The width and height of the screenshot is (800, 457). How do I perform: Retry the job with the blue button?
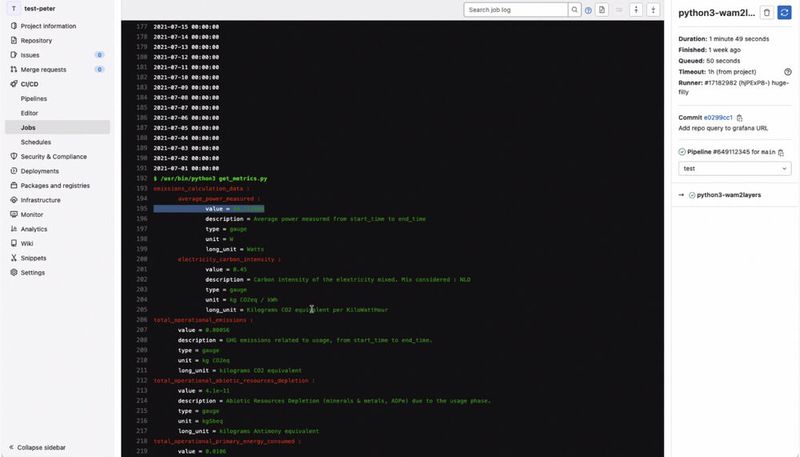784,13
